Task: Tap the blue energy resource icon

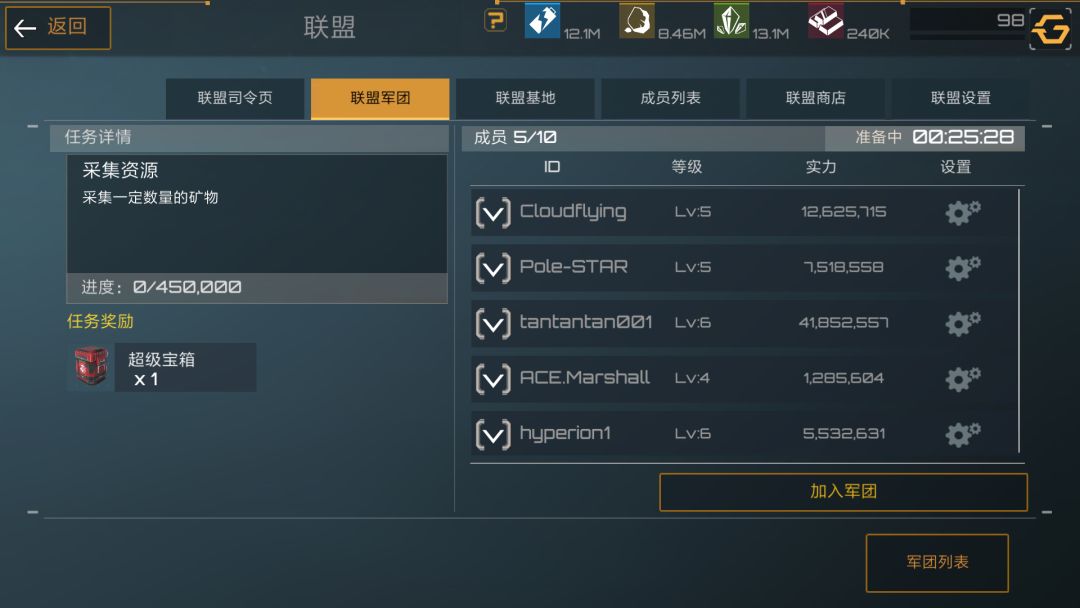Action: [542, 21]
